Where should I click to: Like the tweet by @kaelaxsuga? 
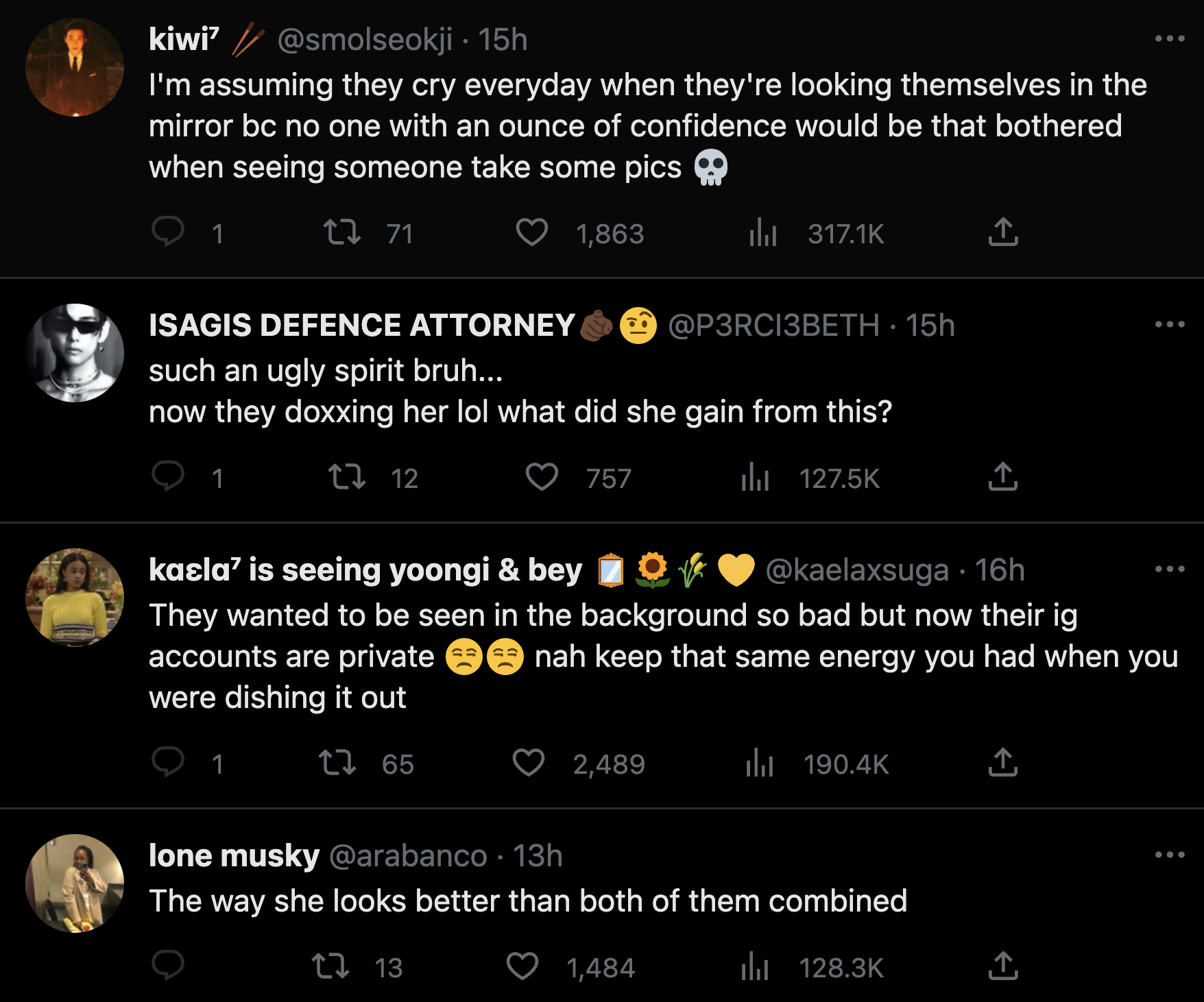click(x=529, y=762)
